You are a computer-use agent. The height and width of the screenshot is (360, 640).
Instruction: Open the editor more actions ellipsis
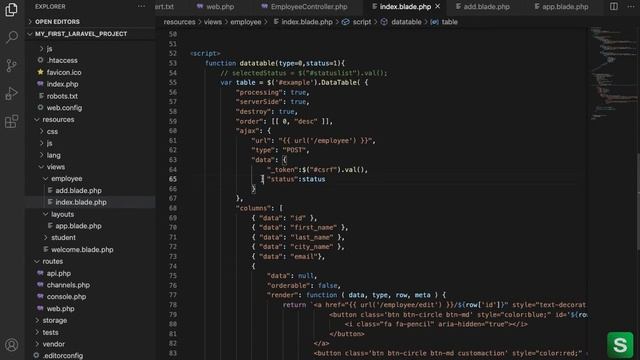coord(631,7)
